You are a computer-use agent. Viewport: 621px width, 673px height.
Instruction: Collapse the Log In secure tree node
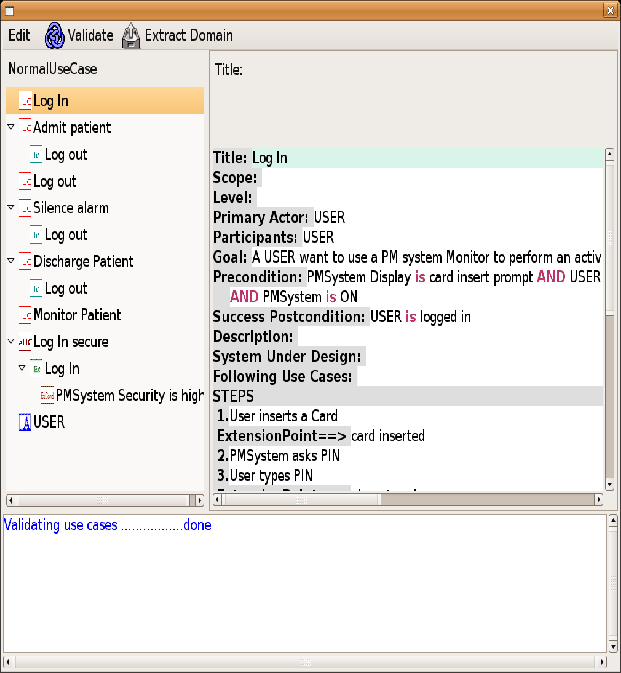[11, 341]
